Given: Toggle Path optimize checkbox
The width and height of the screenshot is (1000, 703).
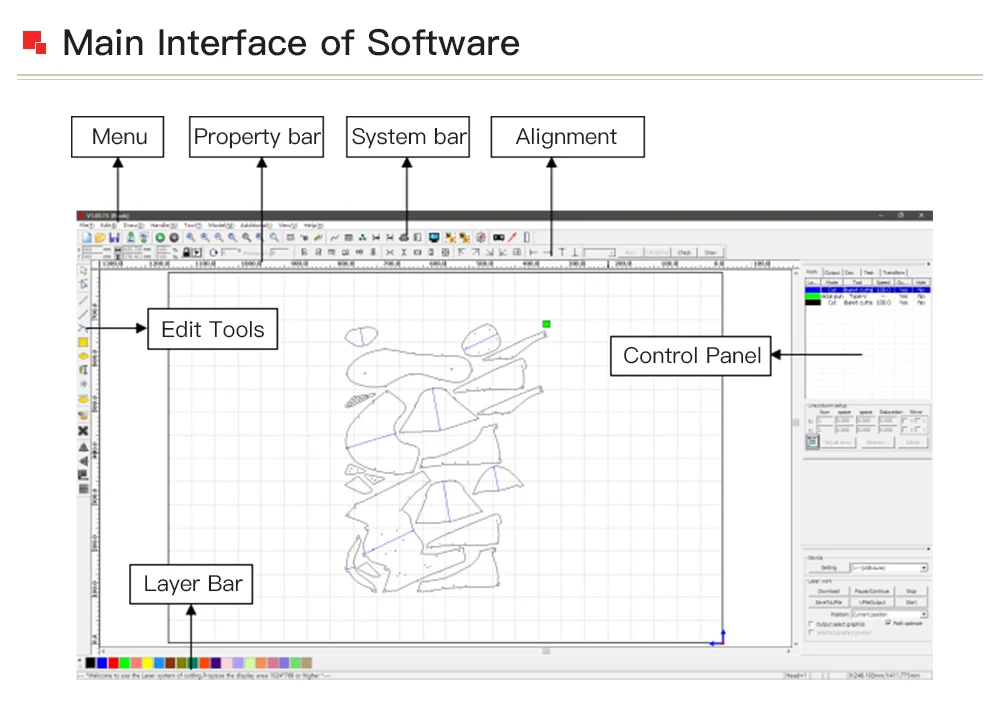Looking at the screenshot, I should (888, 623).
